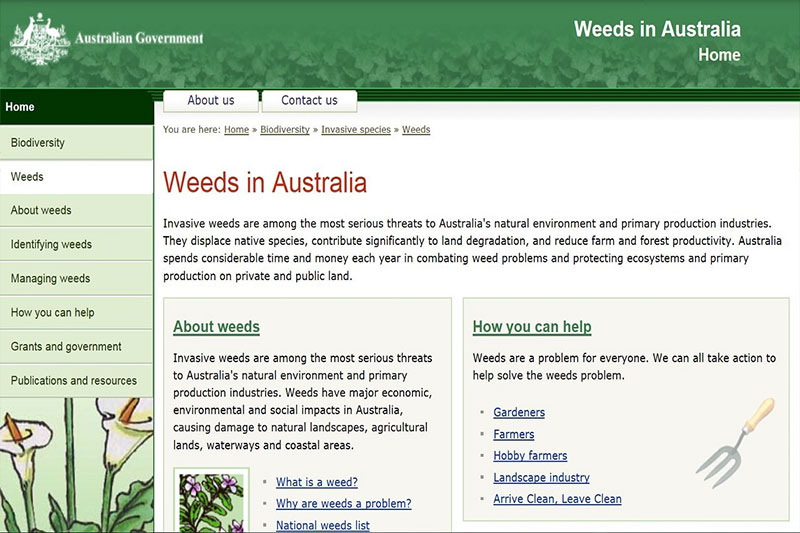The image size is (800, 533).
Task: Click the What is a weed? link
Action: pos(317,482)
